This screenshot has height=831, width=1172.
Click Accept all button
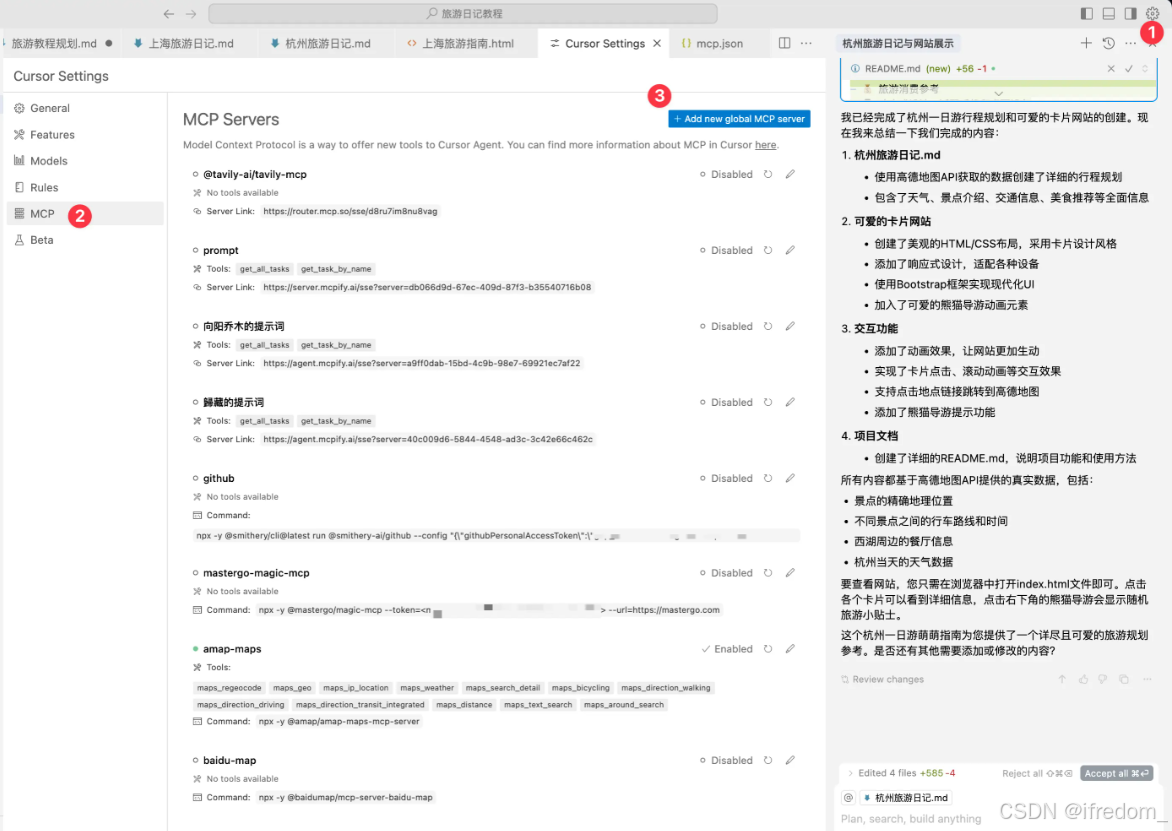click(x=1116, y=773)
